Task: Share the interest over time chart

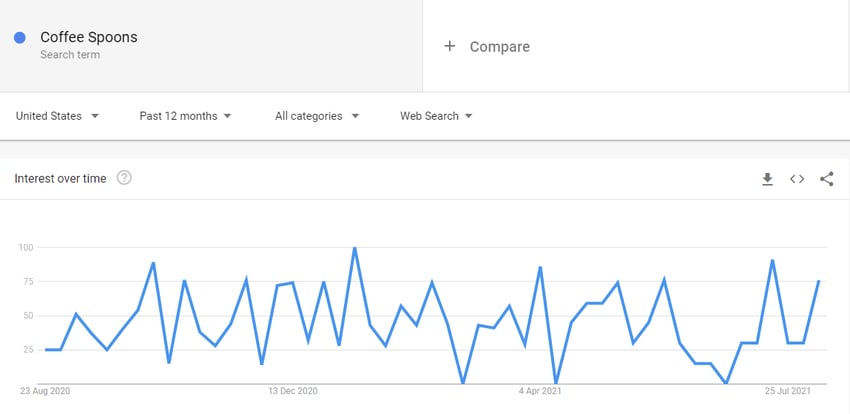Action: click(x=827, y=179)
